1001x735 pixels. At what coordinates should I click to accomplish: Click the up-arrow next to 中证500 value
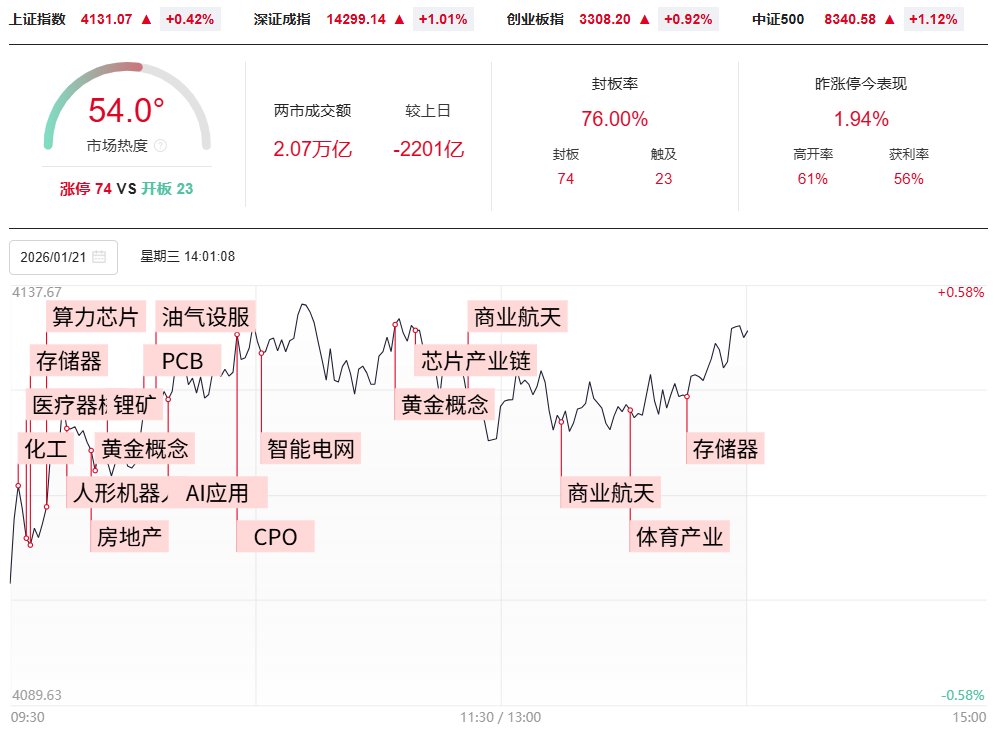[x=890, y=19]
